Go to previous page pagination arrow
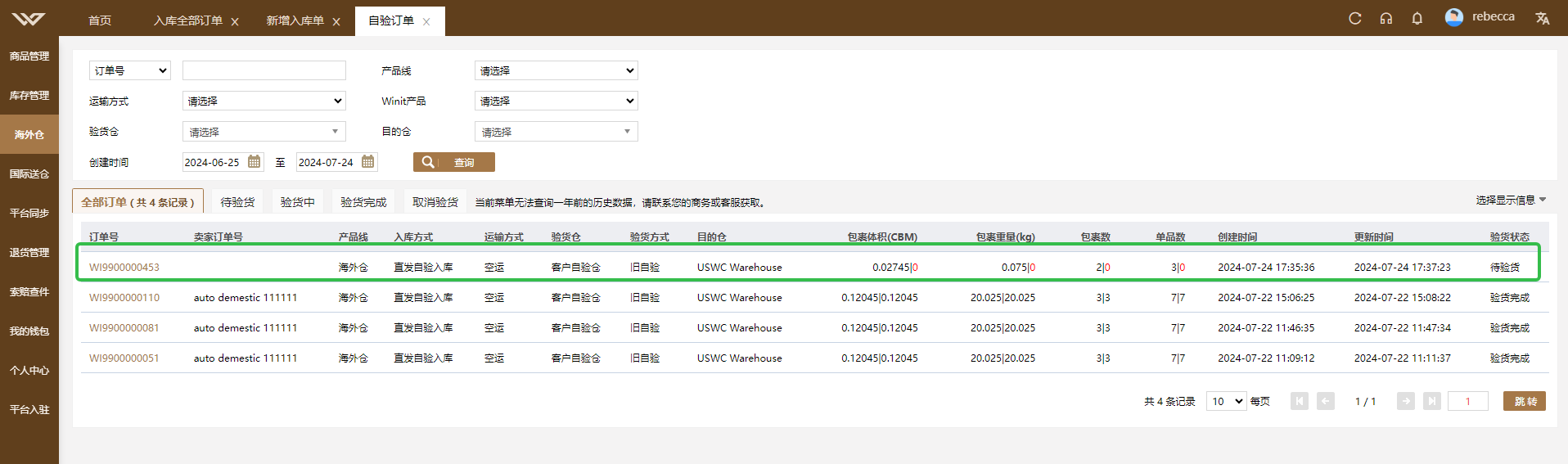Image resolution: width=1568 pixels, height=464 pixels. (x=1326, y=401)
